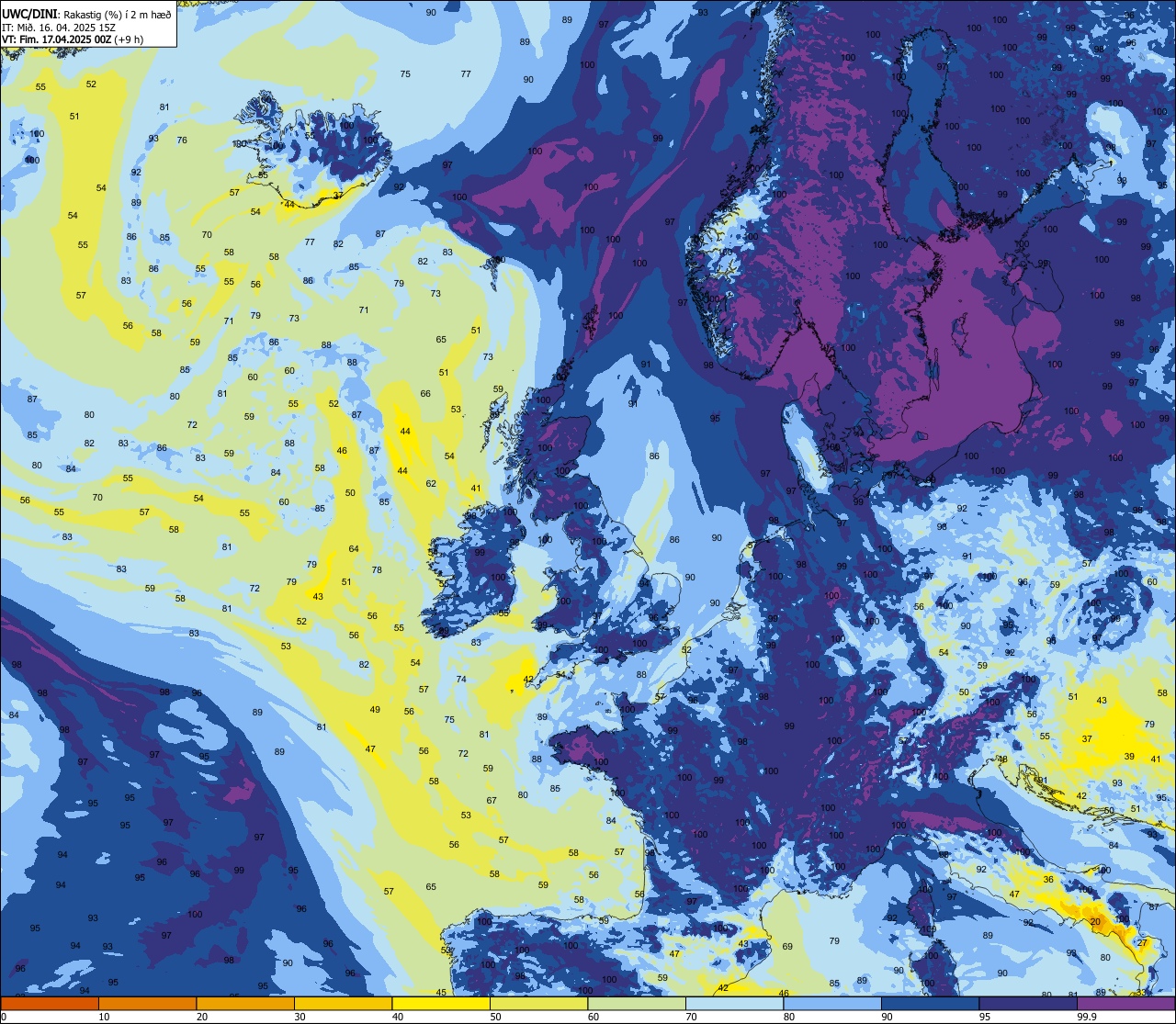This screenshot has height=1024, width=1176.
Task: Click the '49' humidity value on the map
Action: tap(375, 710)
